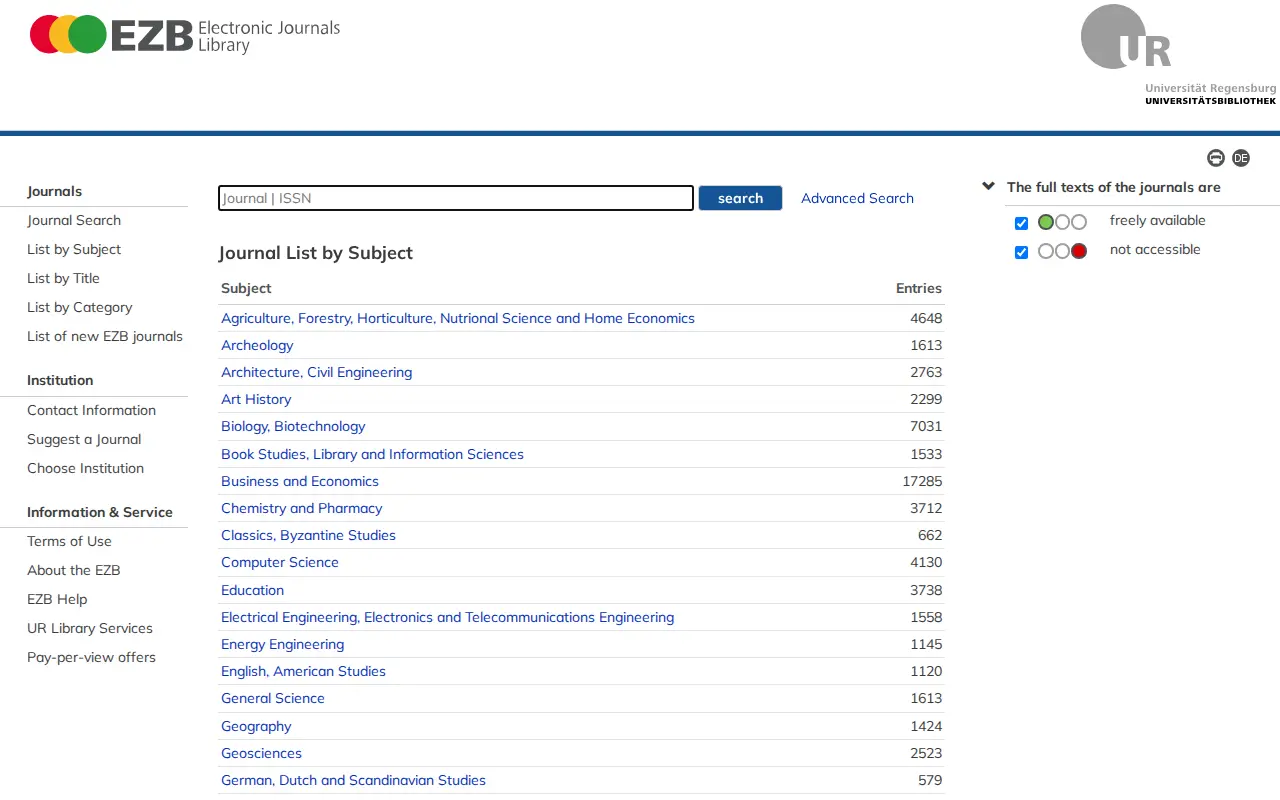
Task: Click entry count 4130 for Computer Science
Action: coord(926,562)
